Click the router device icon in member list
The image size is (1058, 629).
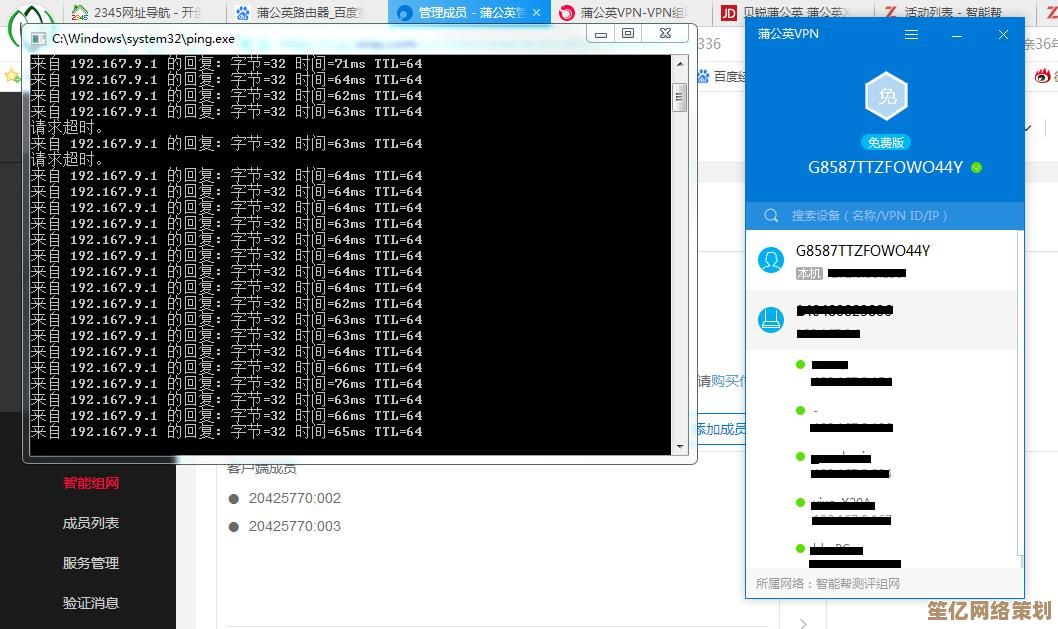pyautogui.click(x=771, y=320)
